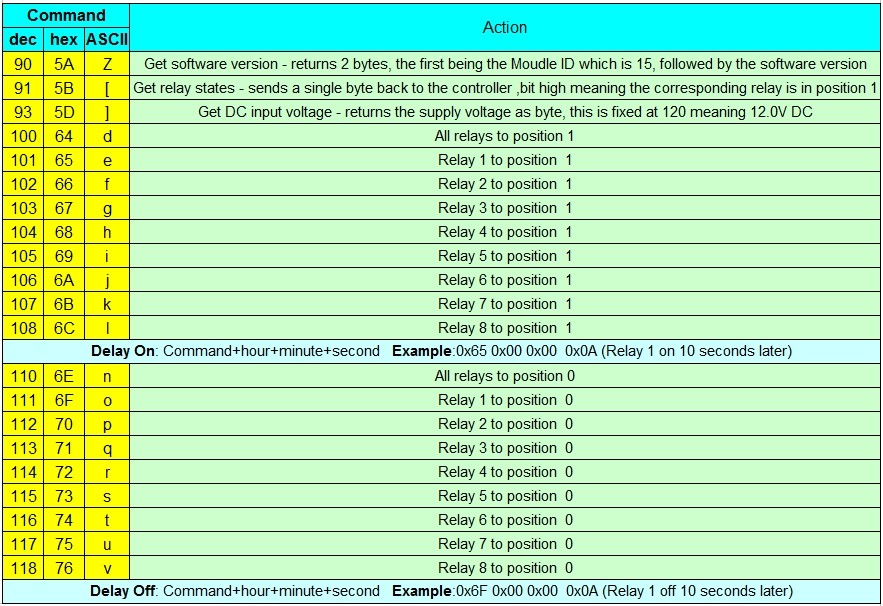
Task: Click ASCII 'p' cell
Action: (x=107, y=424)
